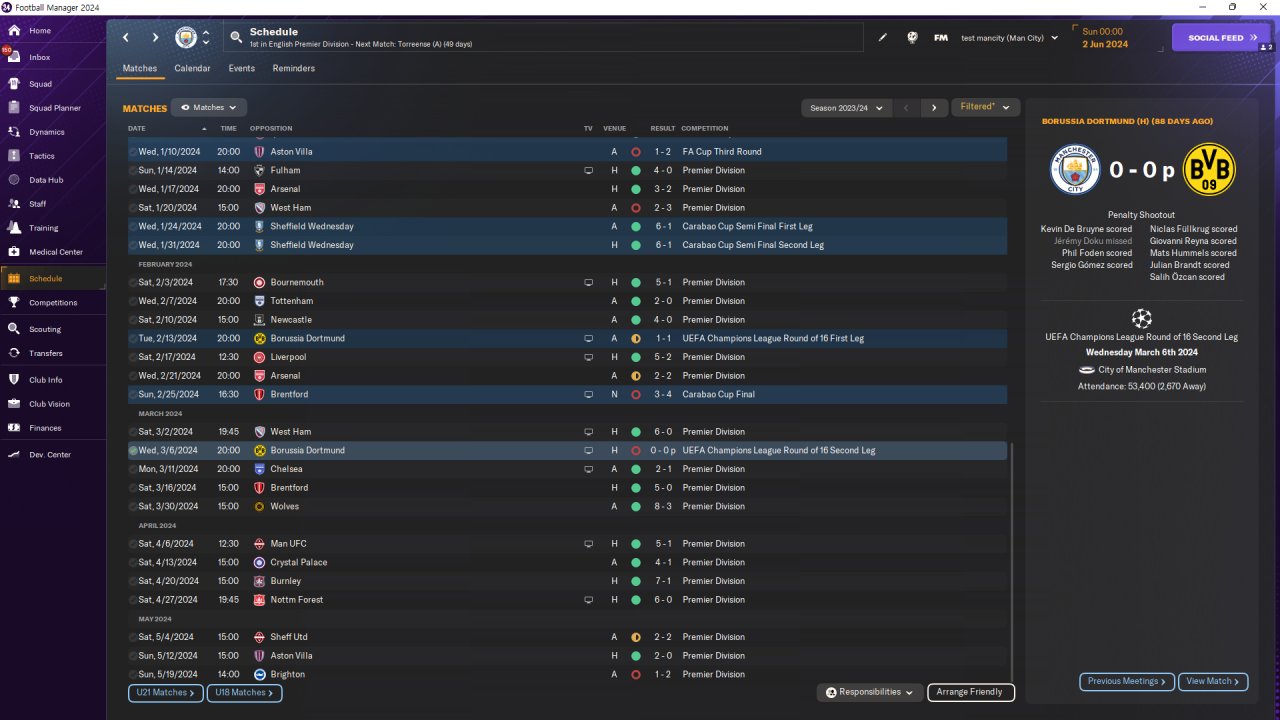This screenshot has height=720, width=1280.
Task: Click the forward navigation arrow
Action: 155,38
